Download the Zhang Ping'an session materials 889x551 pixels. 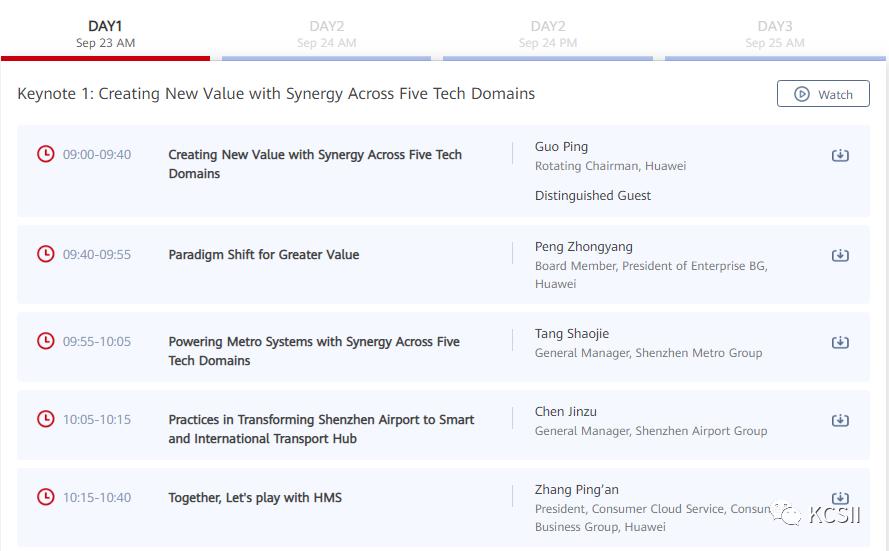point(840,498)
